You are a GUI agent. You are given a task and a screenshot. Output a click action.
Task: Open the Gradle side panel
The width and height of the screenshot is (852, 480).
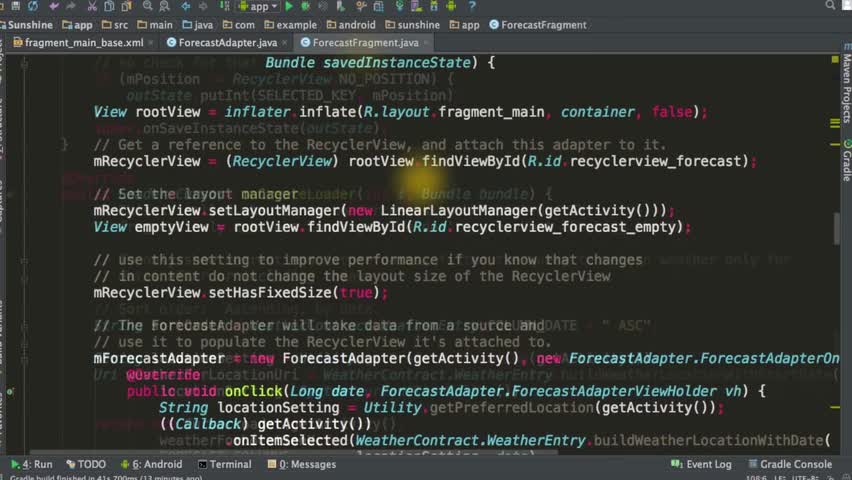[847, 160]
